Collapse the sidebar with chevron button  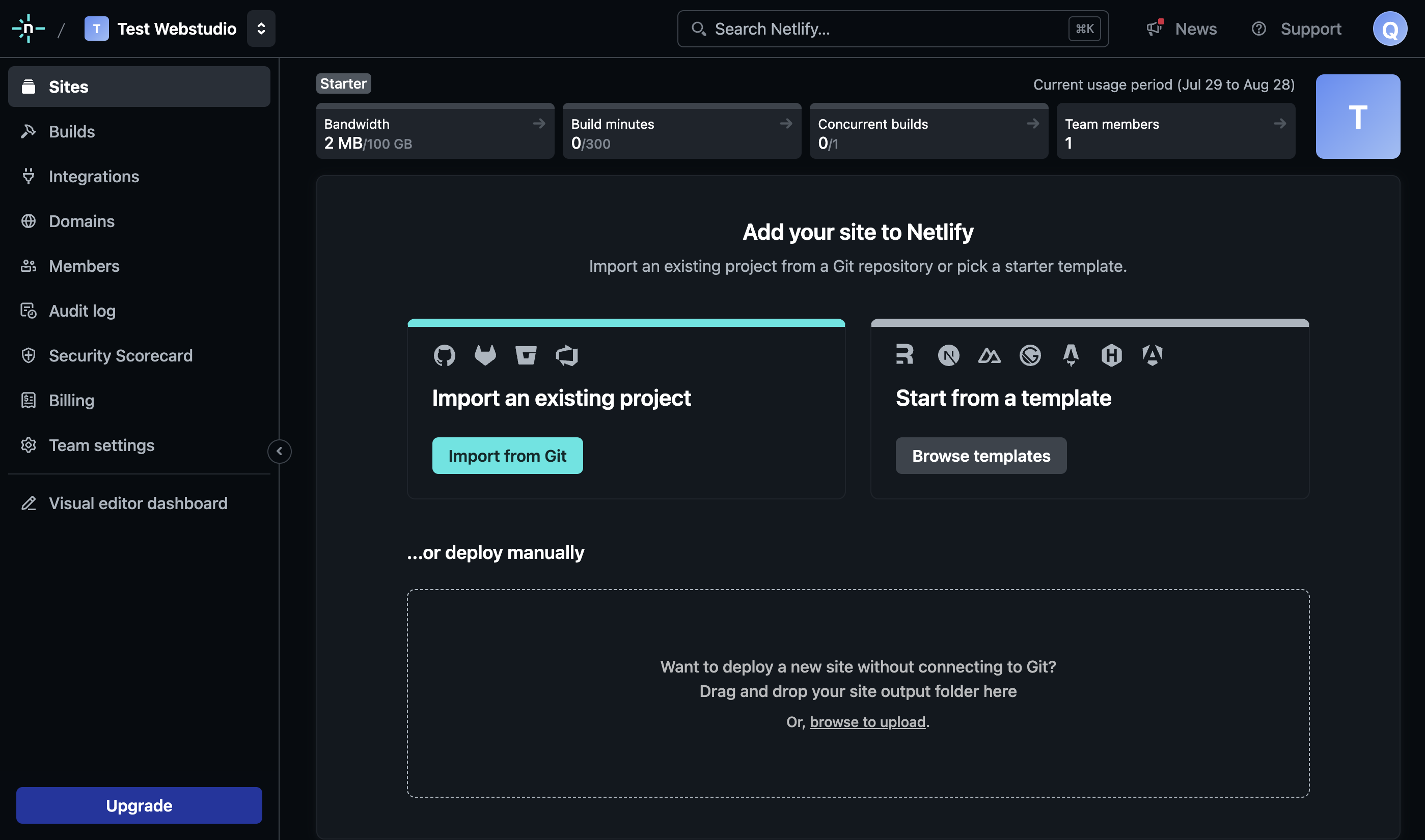click(279, 451)
